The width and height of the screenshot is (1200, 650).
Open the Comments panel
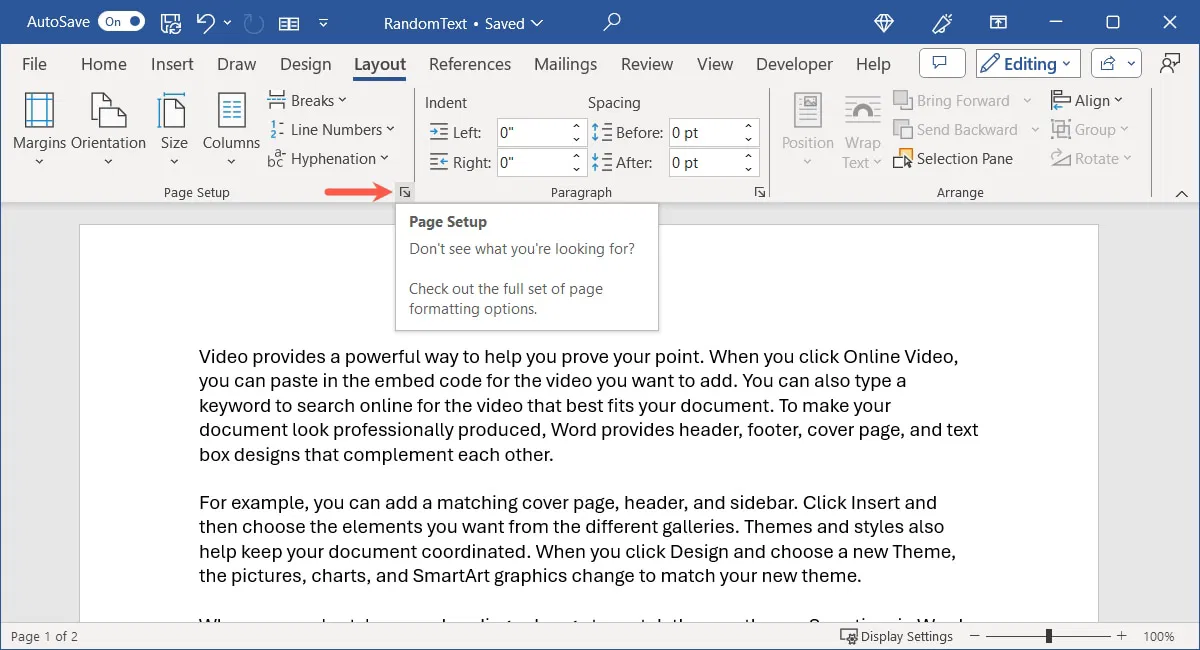941,62
